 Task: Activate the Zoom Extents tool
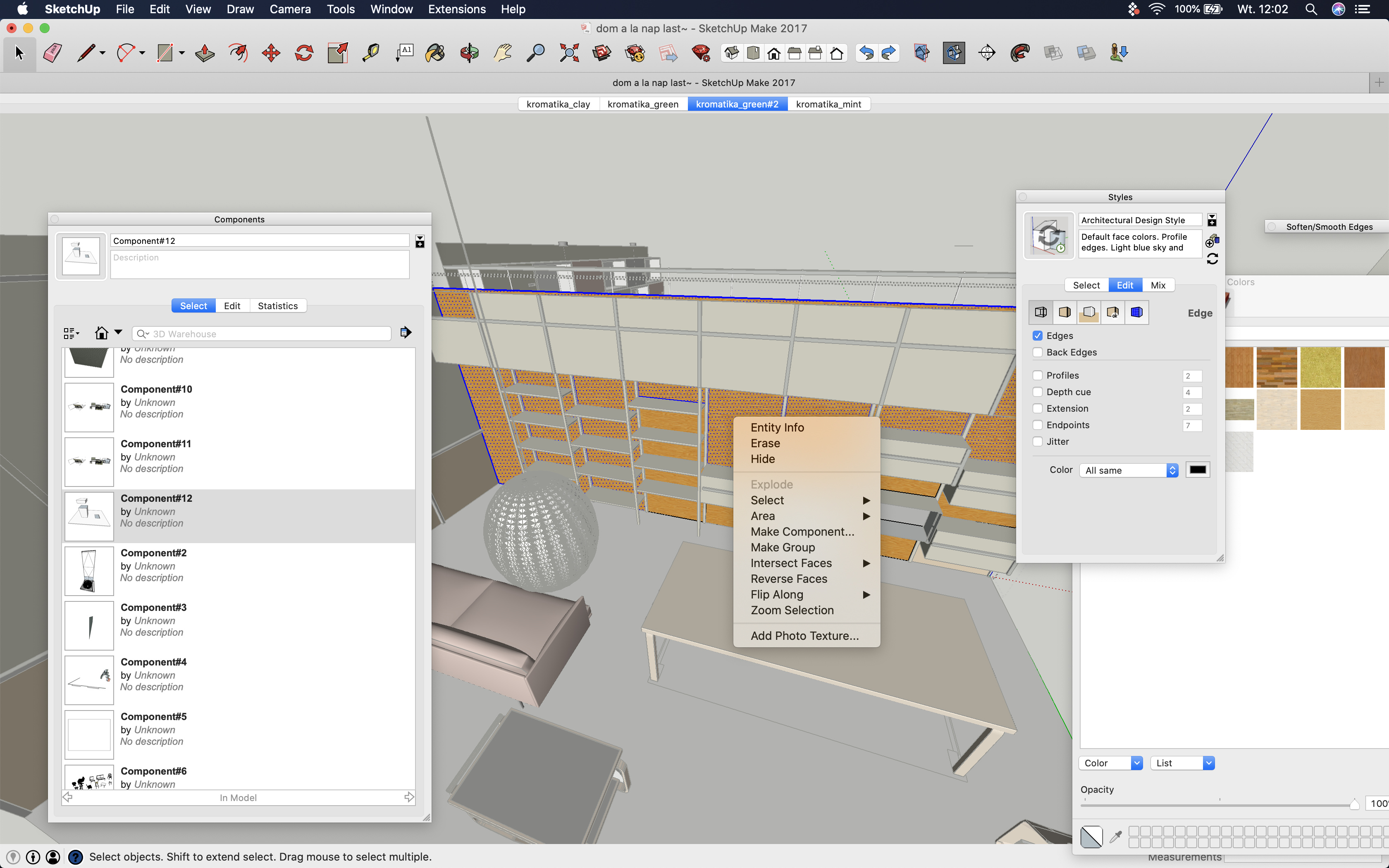click(569, 53)
